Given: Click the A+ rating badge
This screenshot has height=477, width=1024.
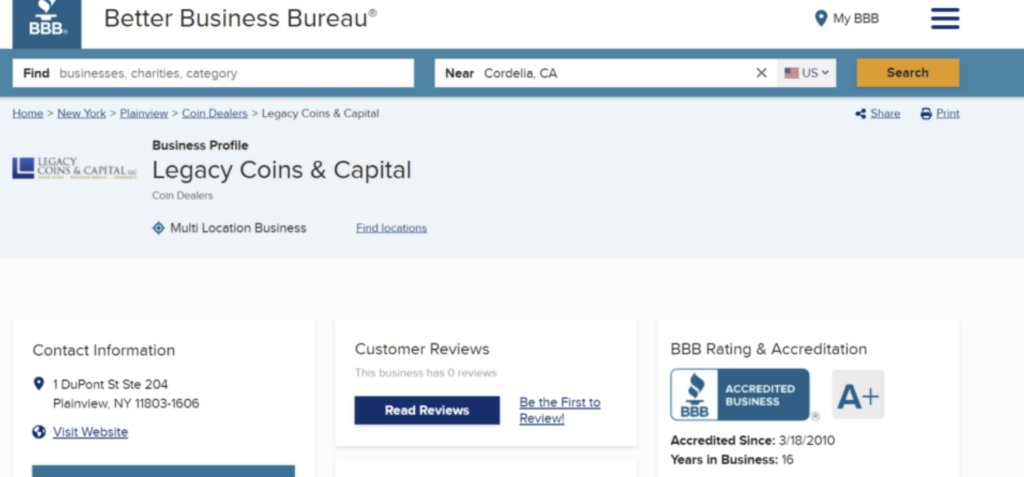Looking at the screenshot, I should (x=857, y=396).
